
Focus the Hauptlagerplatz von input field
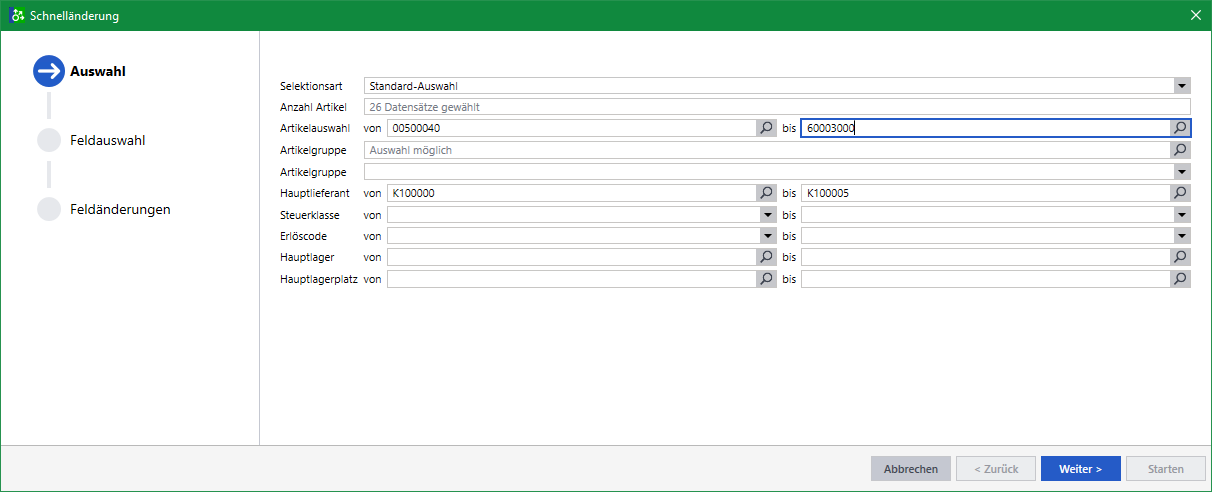572,280
